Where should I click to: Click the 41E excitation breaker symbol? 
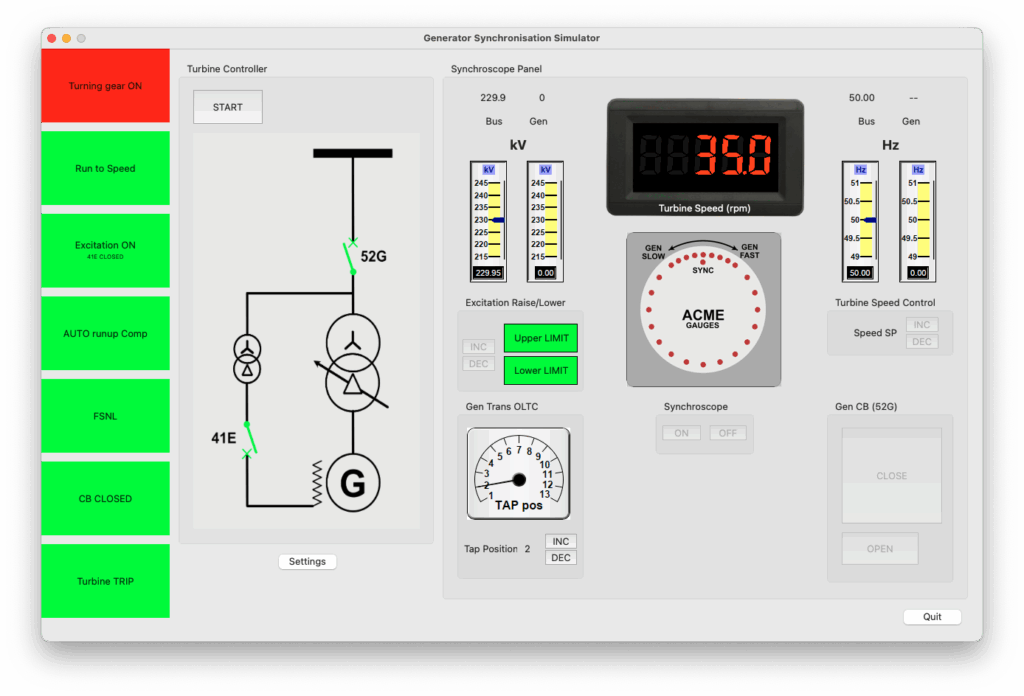[x=247, y=439]
